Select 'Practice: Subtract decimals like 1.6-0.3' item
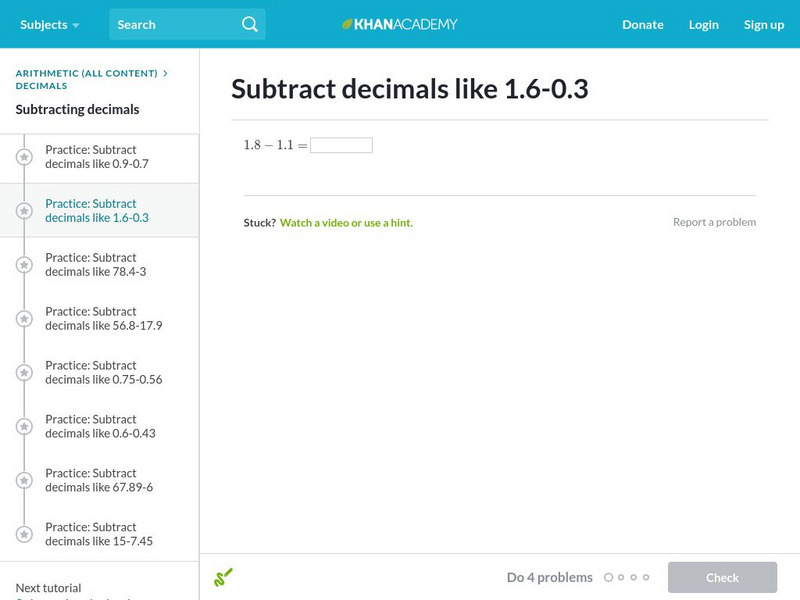This screenshot has width=800, height=600. pyautogui.click(x=96, y=210)
